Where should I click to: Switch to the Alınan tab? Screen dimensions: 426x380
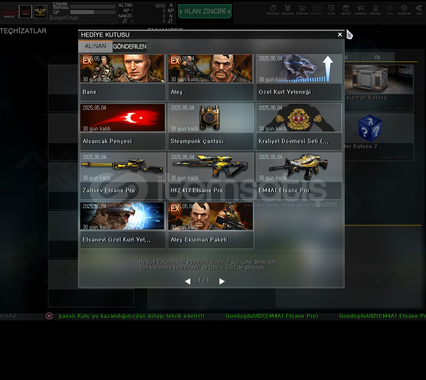click(x=95, y=46)
